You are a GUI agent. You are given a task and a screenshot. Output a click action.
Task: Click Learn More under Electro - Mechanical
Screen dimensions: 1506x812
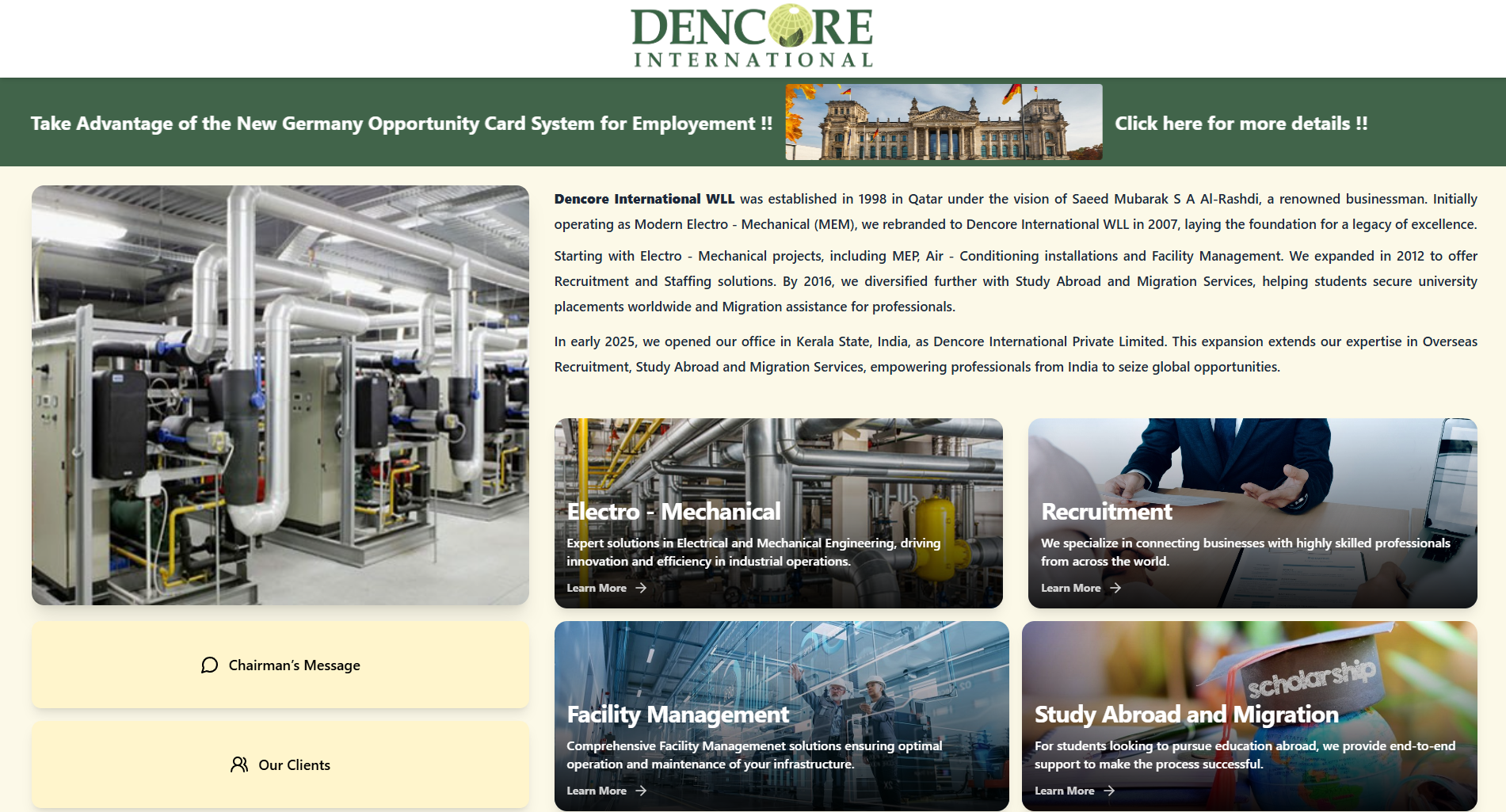[597, 588]
